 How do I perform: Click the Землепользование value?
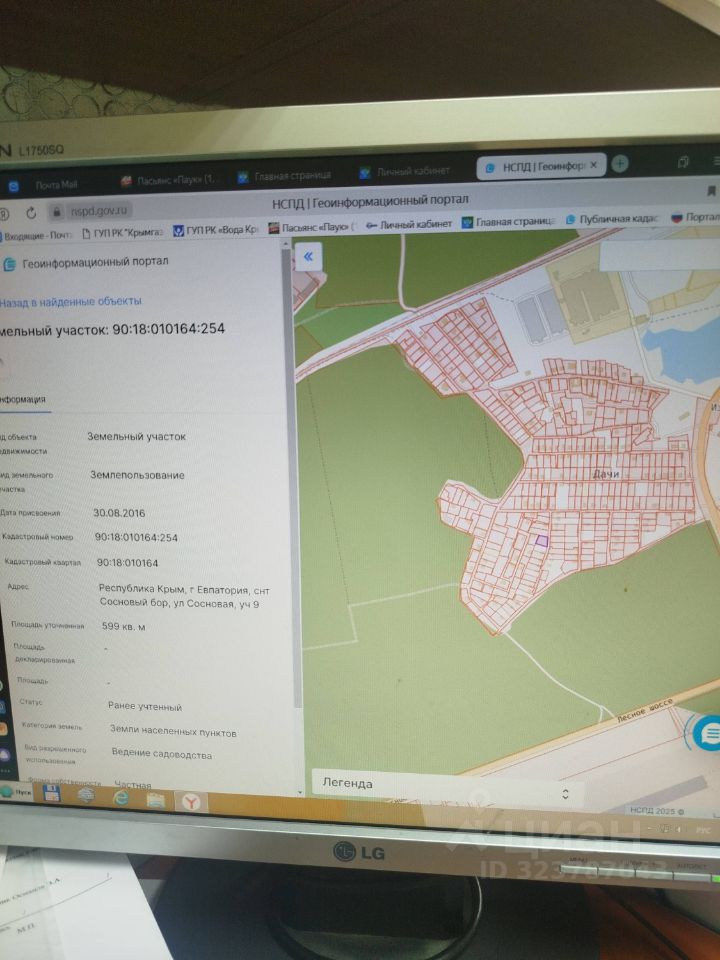pos(137,475)
